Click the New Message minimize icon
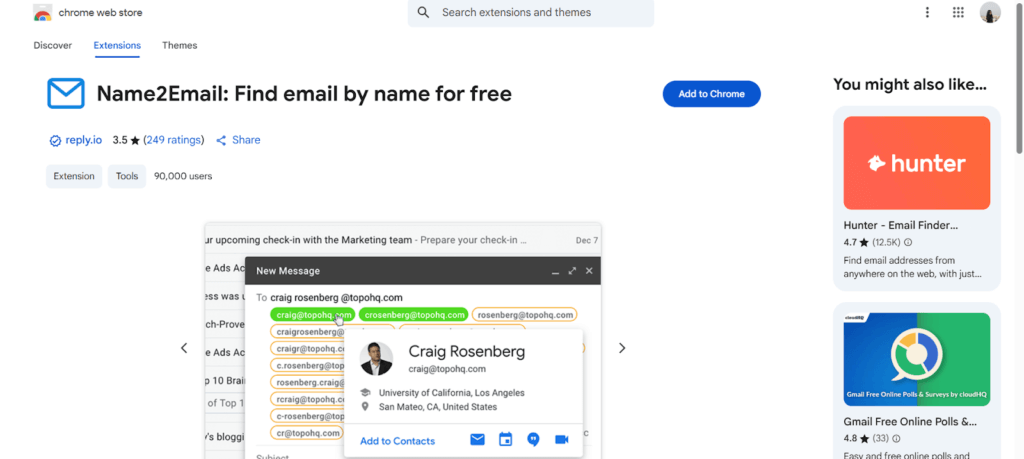Screen dimensions: 1024x459 pos(555,272)
